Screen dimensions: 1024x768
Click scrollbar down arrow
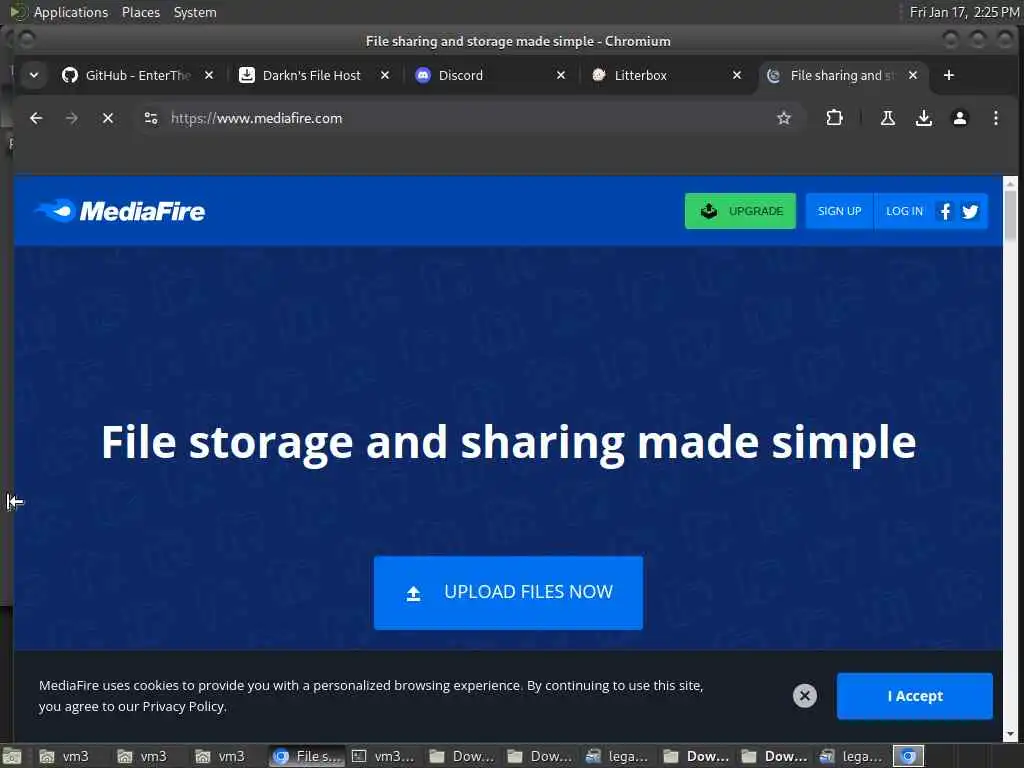tap(1010, 733)
